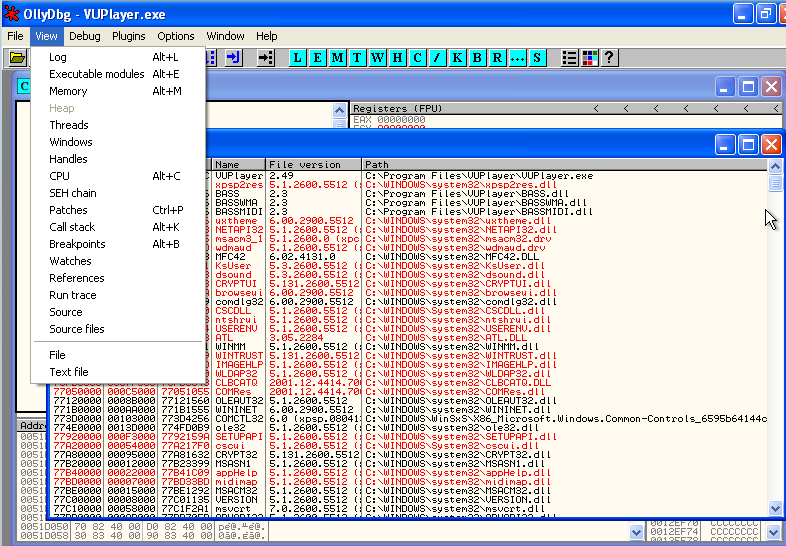Choose Threads from the View menu
The height and width of the screenshot is (546, 786).
(118, 125)
